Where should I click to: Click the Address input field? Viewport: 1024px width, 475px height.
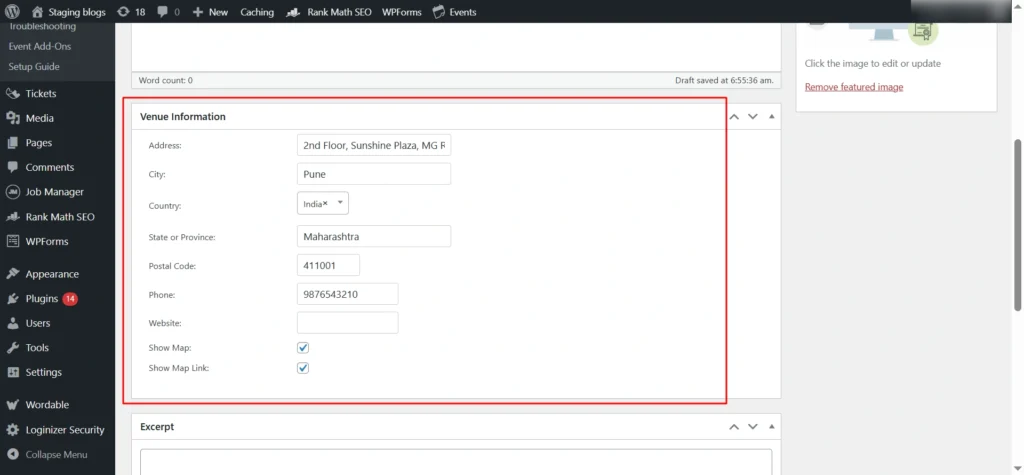(x=374, y=145)
